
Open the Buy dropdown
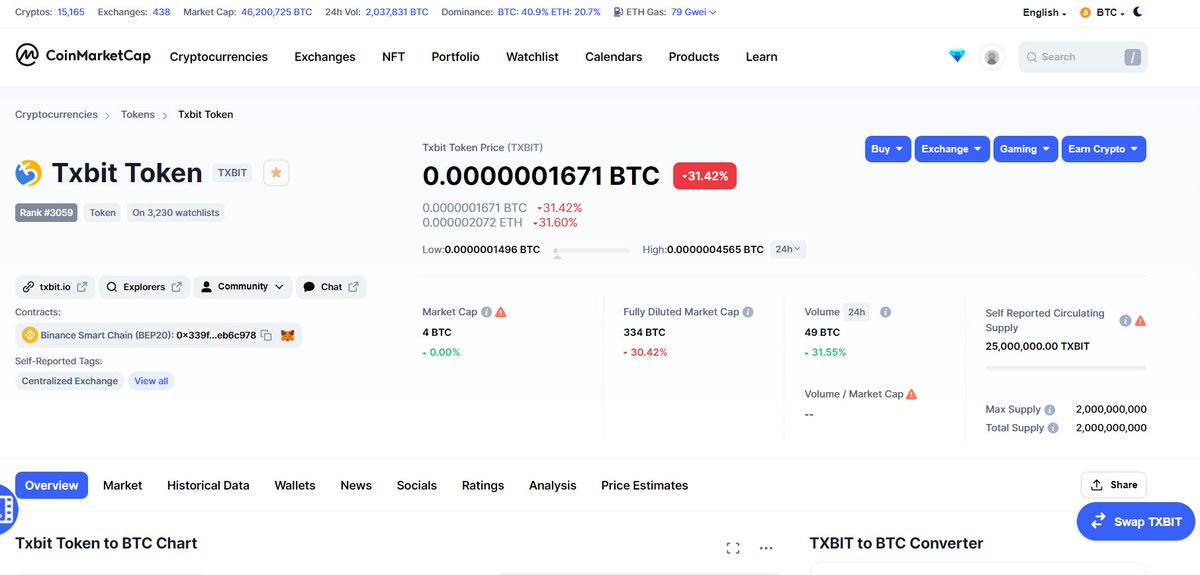[888, 149]
